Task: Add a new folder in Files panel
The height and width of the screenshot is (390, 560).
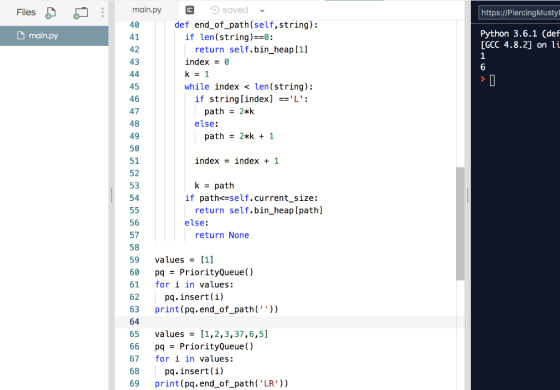Action: 80,12
